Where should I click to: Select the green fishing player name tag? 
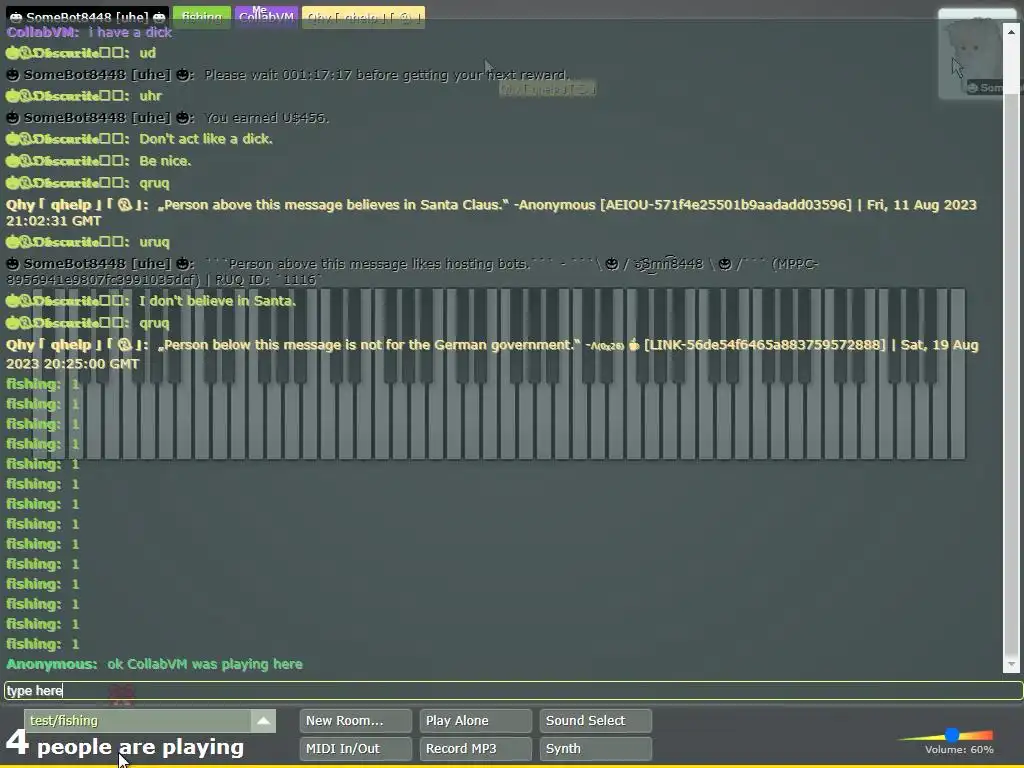[202, 17]
